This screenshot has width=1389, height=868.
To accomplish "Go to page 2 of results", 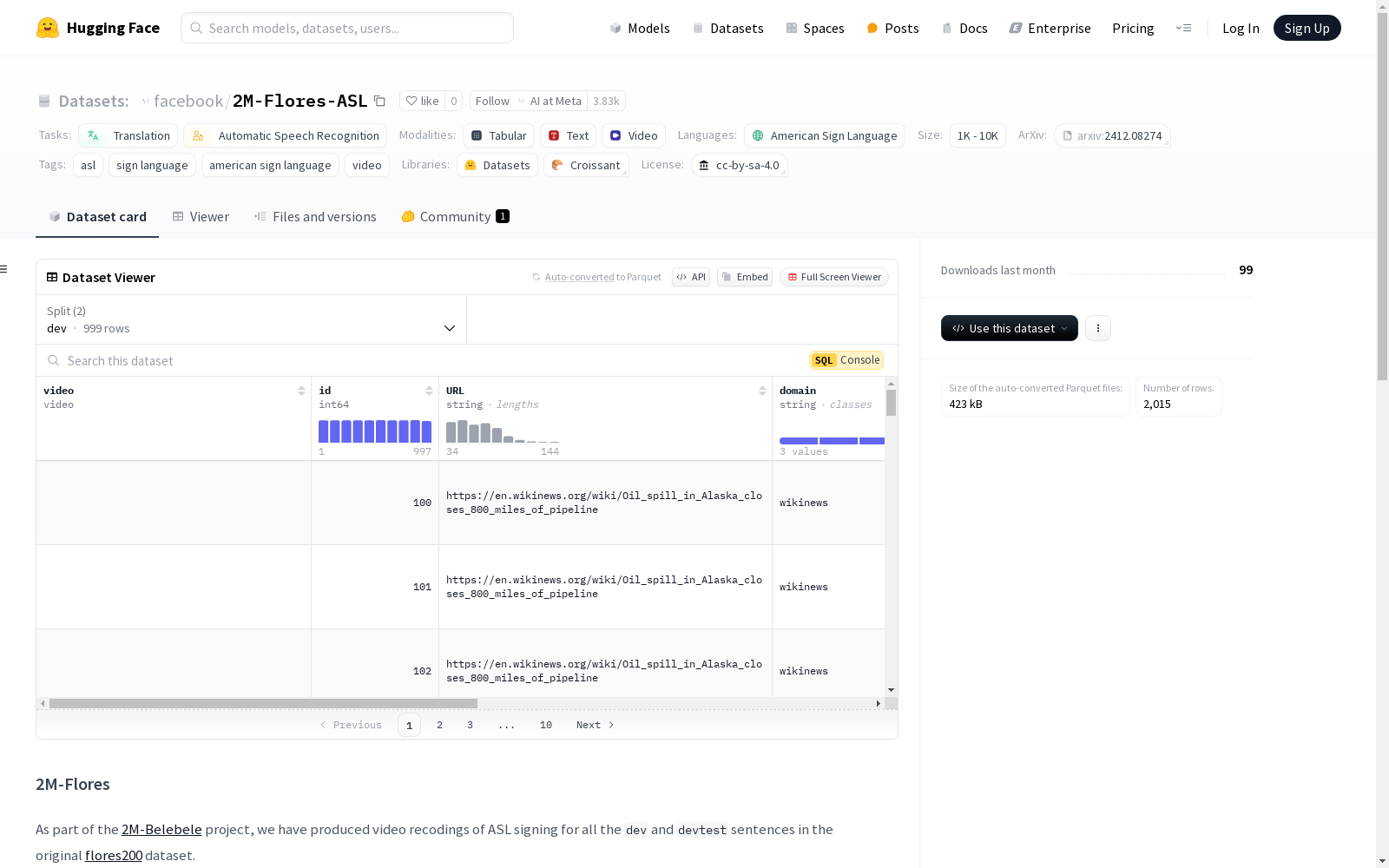I will click(x=440, y=725).
